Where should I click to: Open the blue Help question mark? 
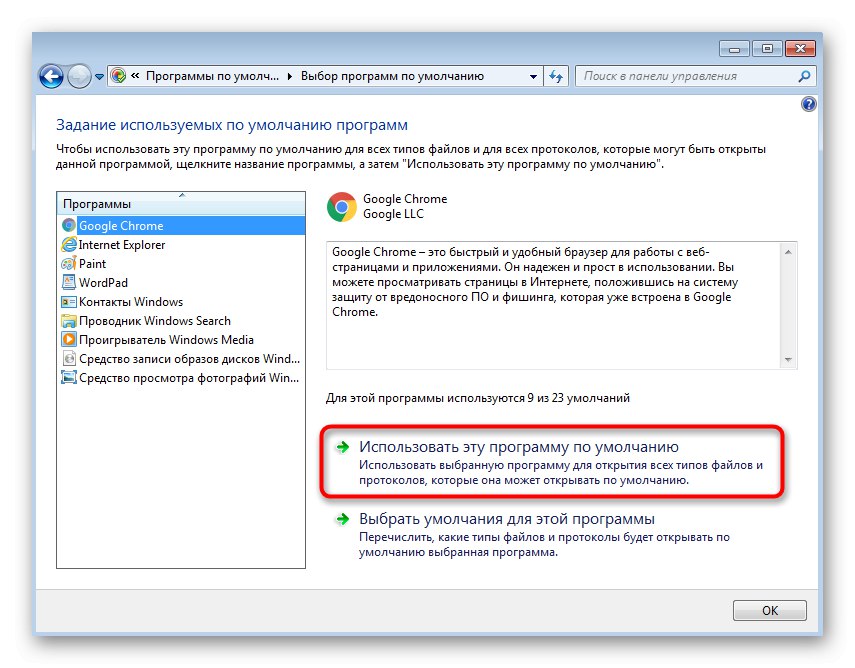click(x=809, y=104)
